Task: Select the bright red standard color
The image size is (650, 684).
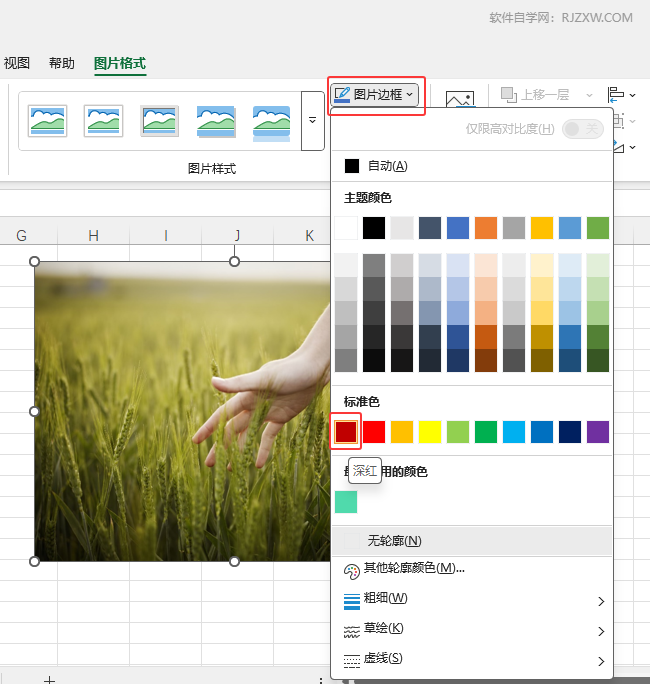Action: pos(374,432)
